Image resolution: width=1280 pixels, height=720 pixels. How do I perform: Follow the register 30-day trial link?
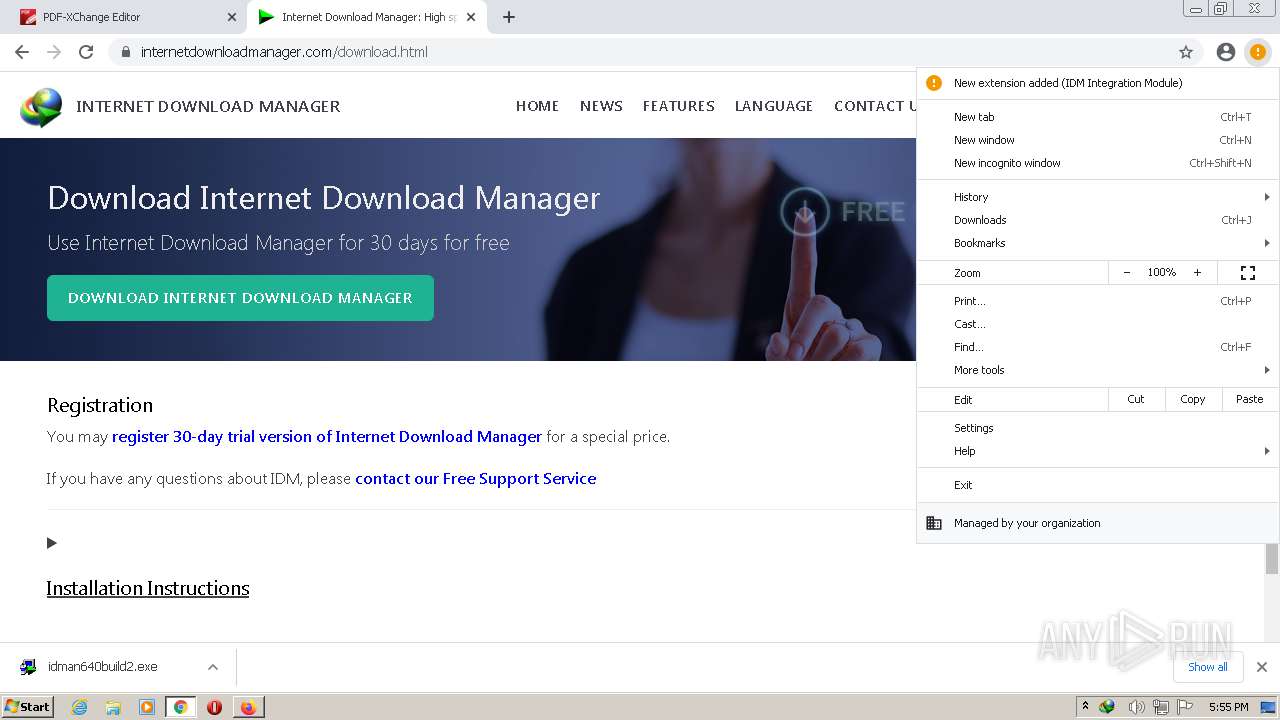point(327,437)
